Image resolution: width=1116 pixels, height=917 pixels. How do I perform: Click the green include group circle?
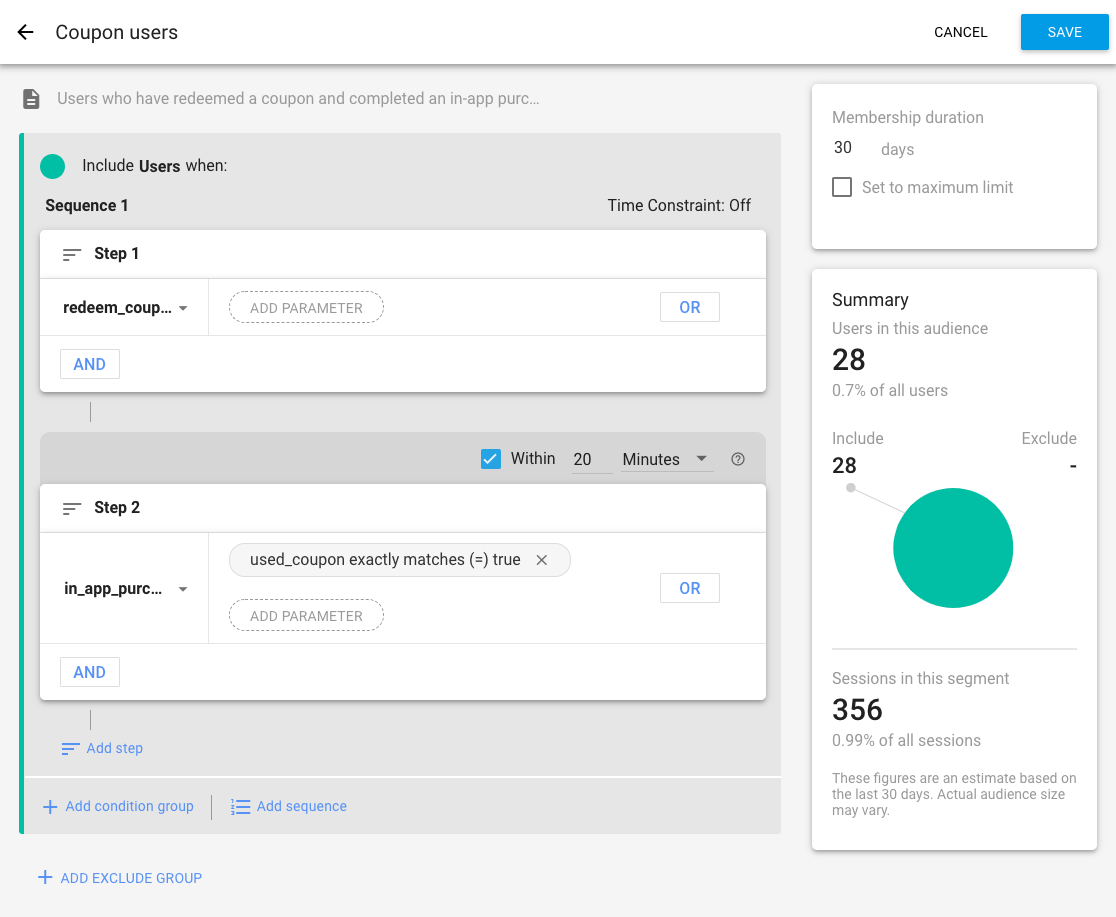click(x=53, y=166)
